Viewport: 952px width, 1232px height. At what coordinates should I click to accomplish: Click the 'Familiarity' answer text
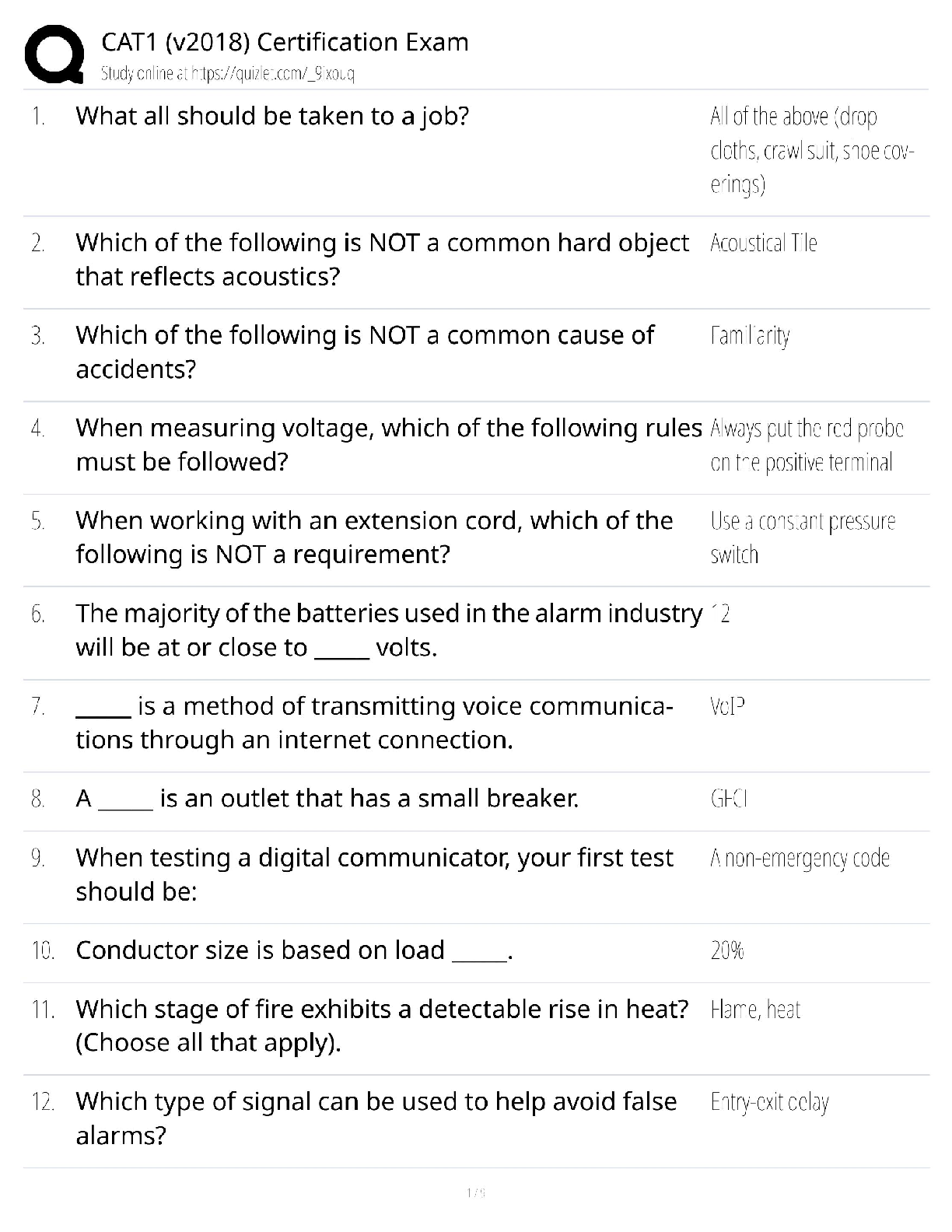(750, 336)
